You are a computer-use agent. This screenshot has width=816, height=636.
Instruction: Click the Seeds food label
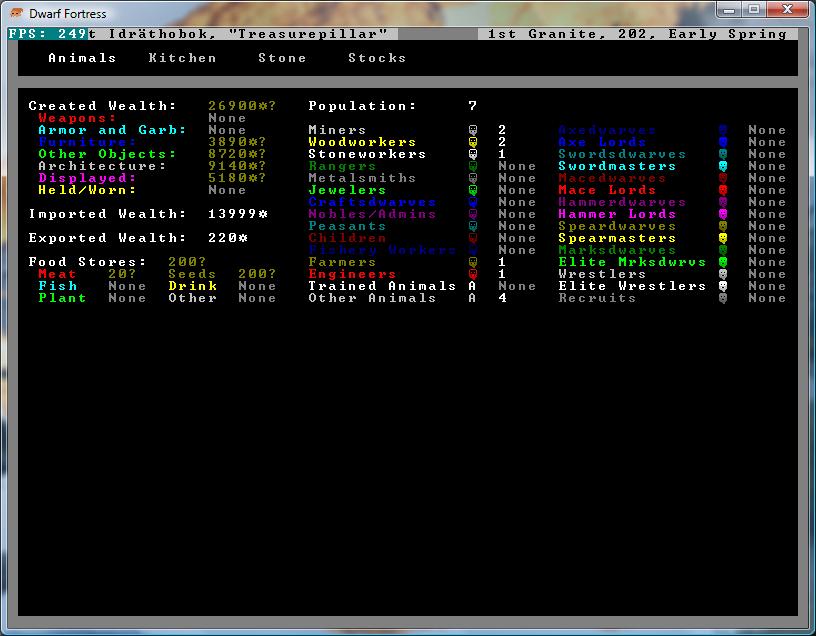point(192,274)
